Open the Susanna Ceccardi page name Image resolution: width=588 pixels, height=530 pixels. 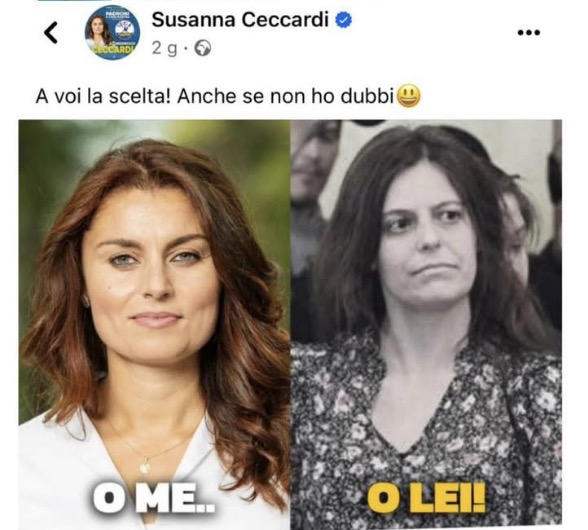pyautogui.click(x=240, y=20)
